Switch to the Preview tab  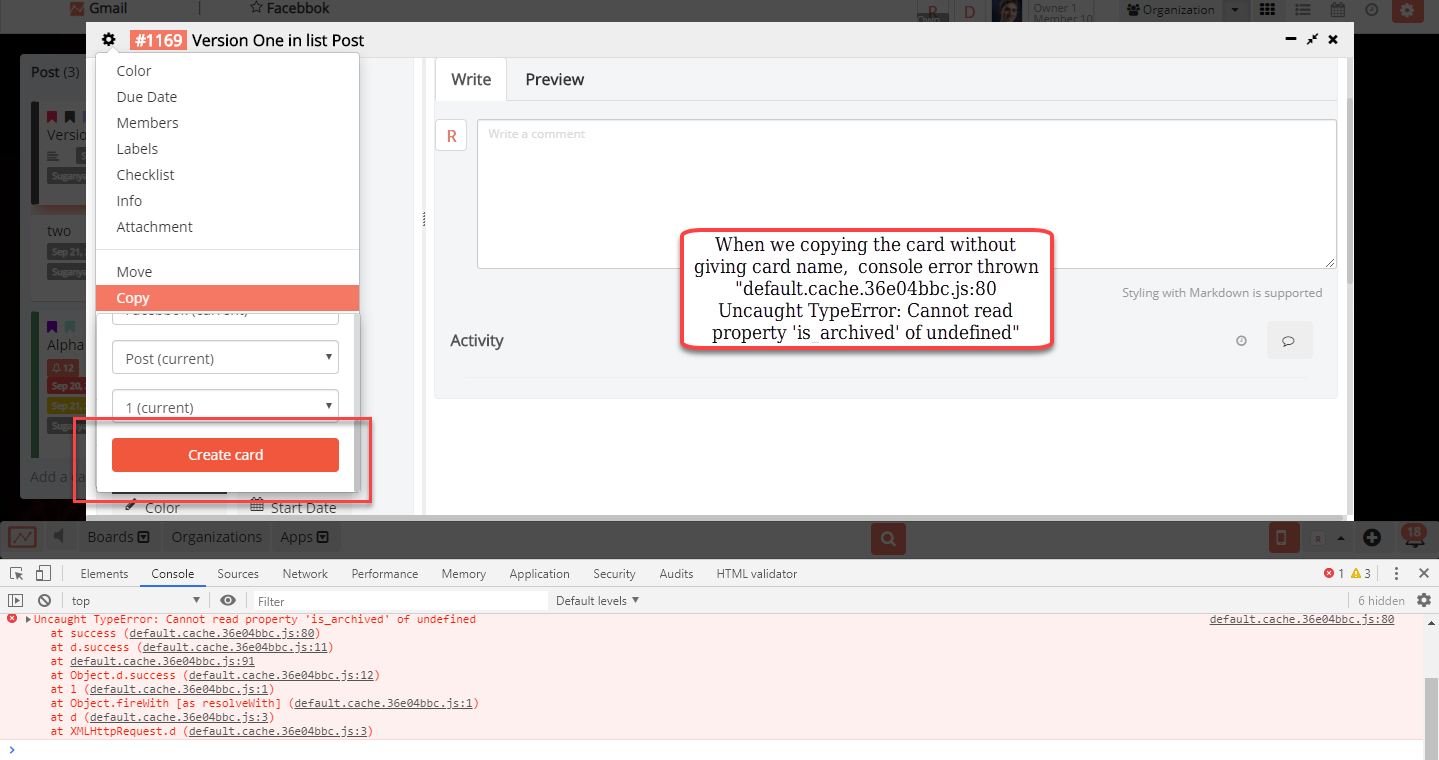tap(554, 79)
